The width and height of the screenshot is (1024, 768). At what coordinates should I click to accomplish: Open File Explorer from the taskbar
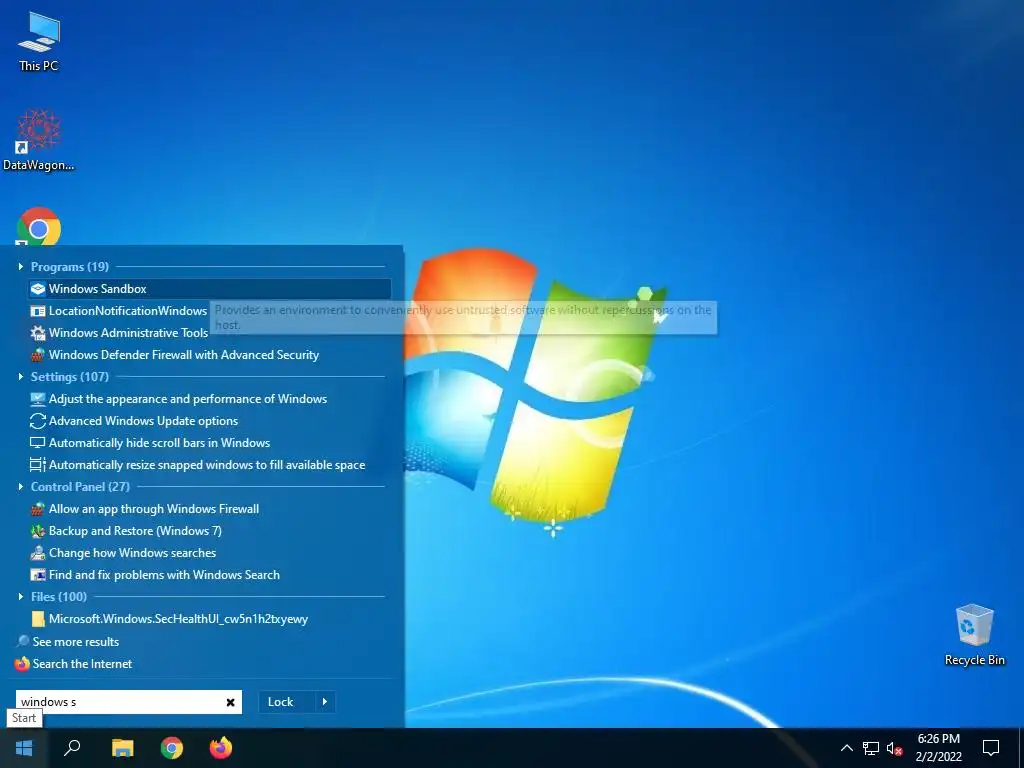click(122, 748)
